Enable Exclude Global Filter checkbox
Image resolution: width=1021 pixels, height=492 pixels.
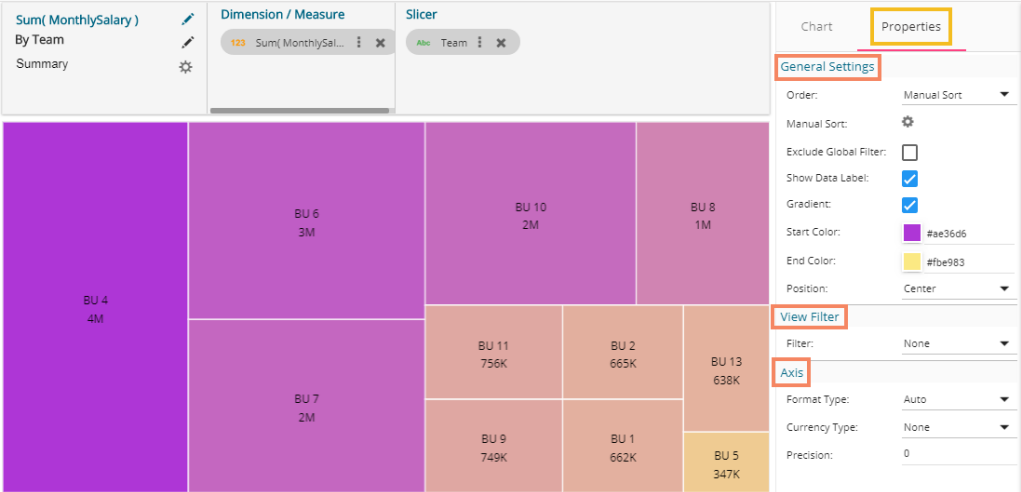[x=910, y=152]
